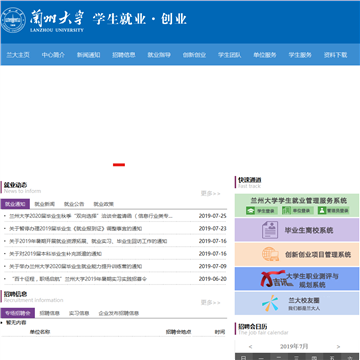Image resolution: width=360 pixels, height=360 pixels.
Task: Select the 就业通知 tab
Action: click(15, 204)
